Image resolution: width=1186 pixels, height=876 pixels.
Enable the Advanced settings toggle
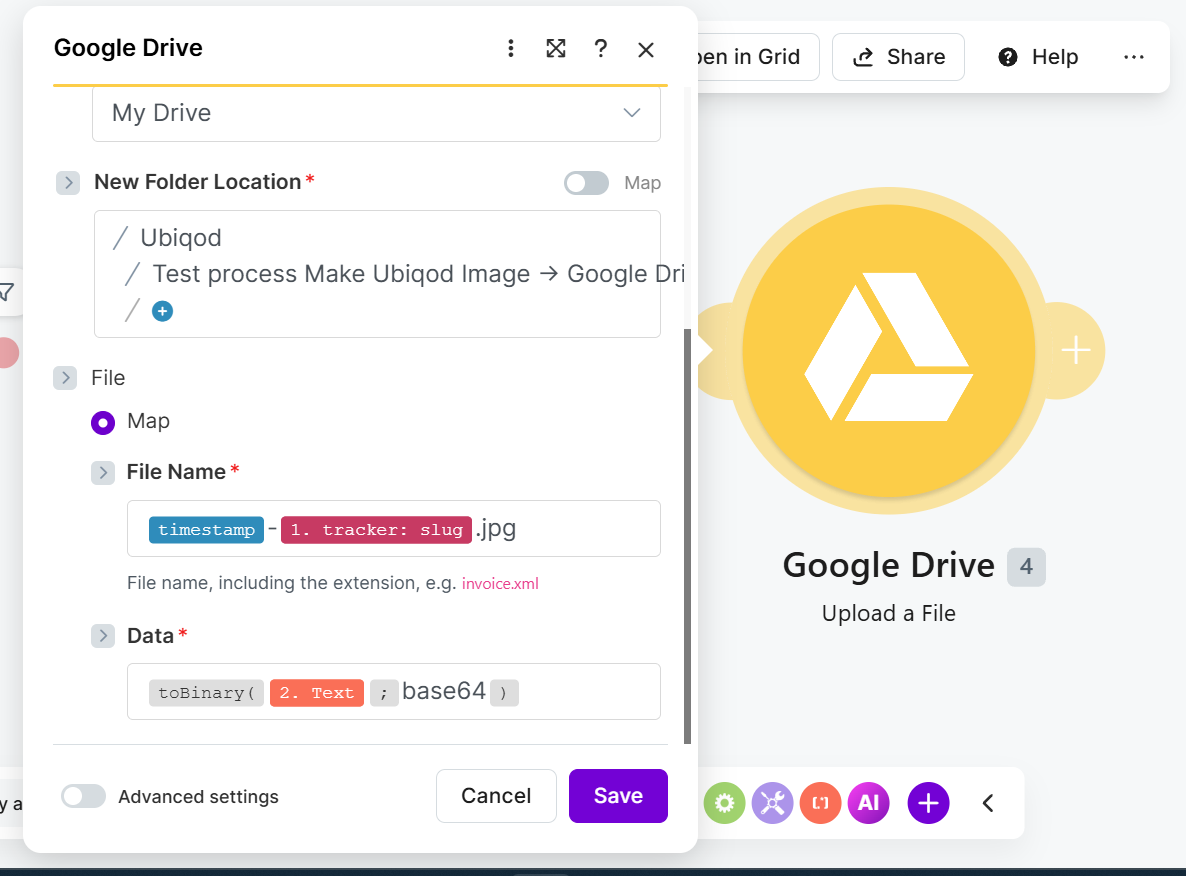pyautogui.click(x=83, y=797)
